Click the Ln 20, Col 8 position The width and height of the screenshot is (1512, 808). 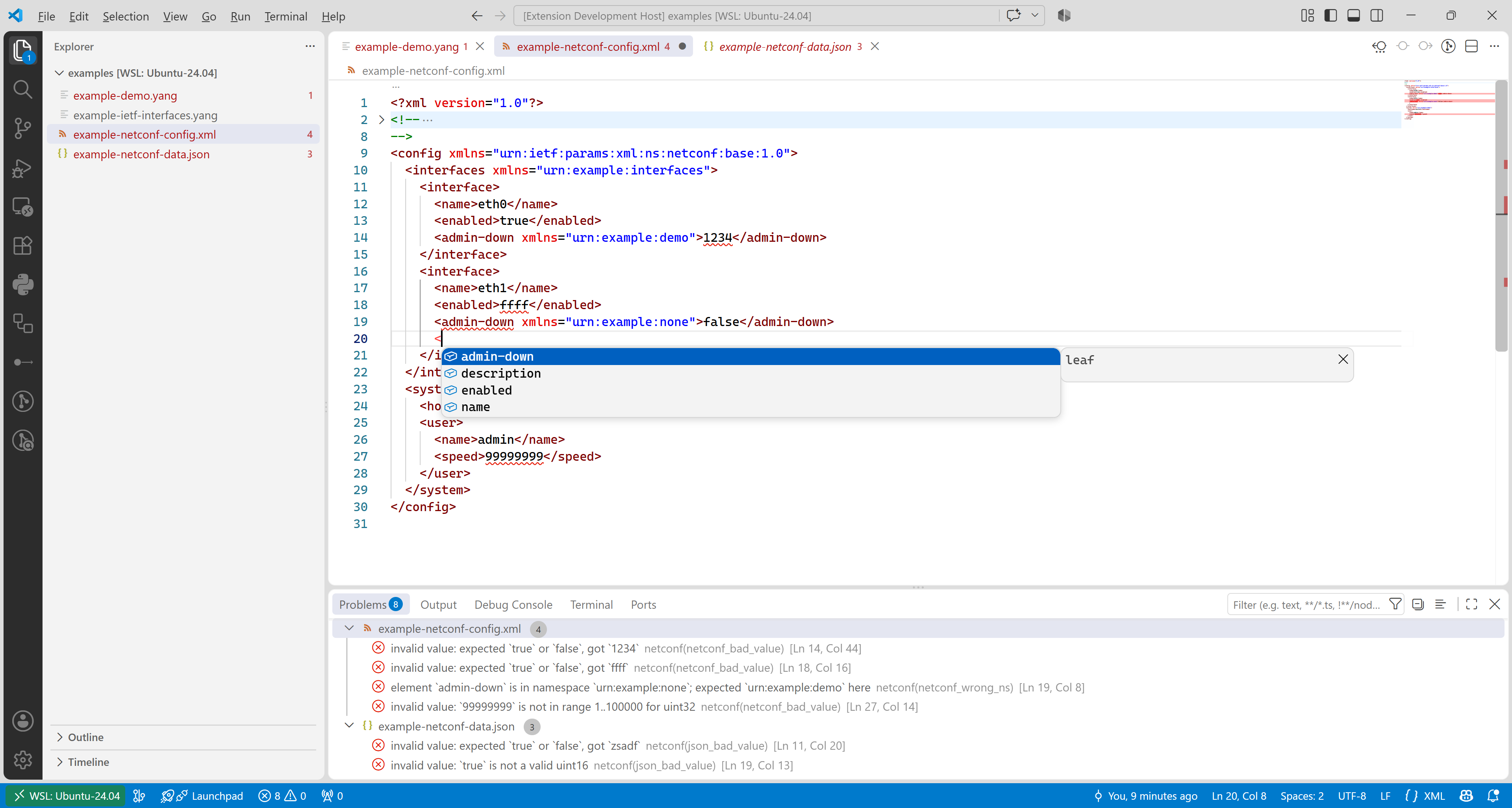[x=1238, y=796]
